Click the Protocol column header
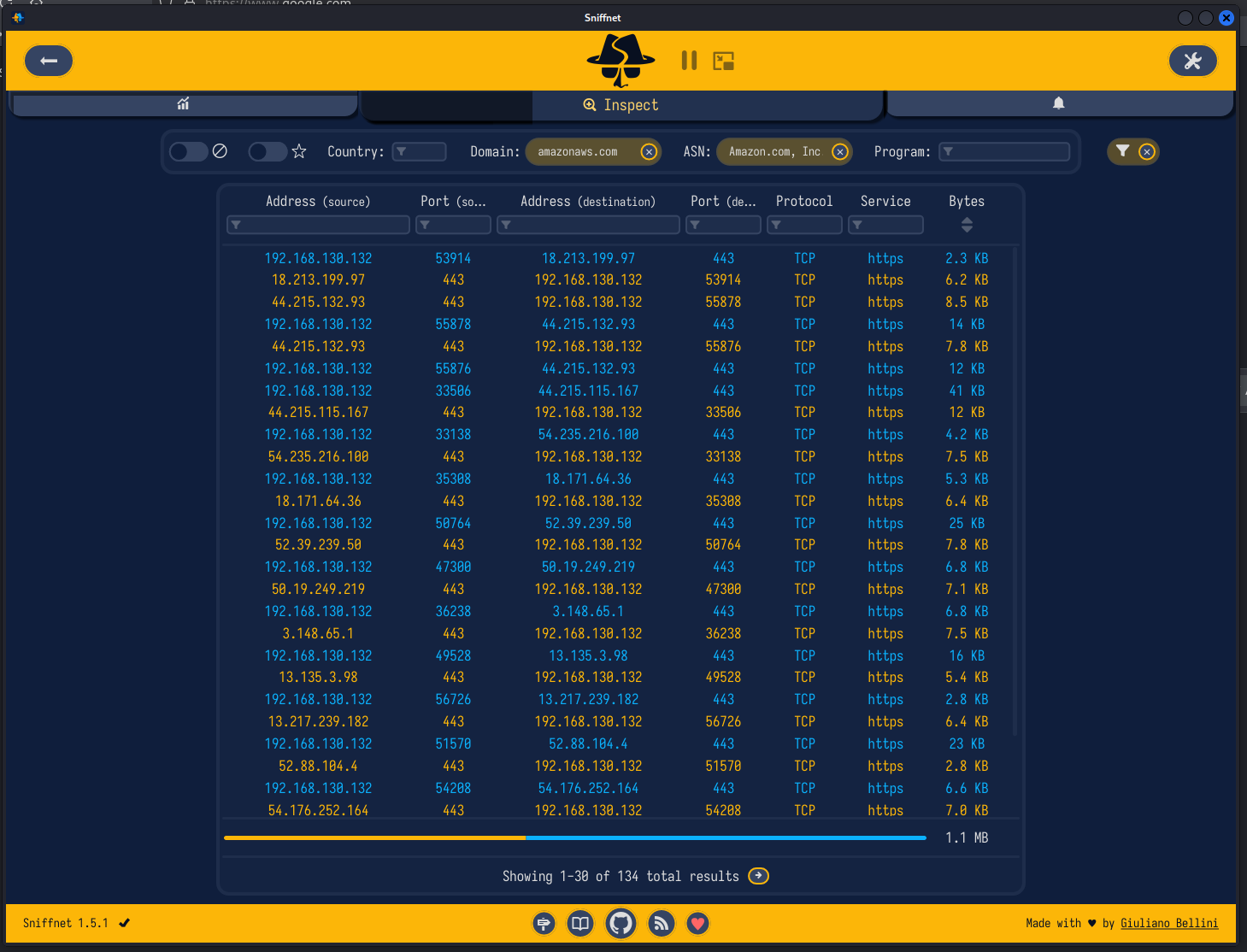Image resolution: width=1247 pixels, height=952 pixels. pos(804,202)
